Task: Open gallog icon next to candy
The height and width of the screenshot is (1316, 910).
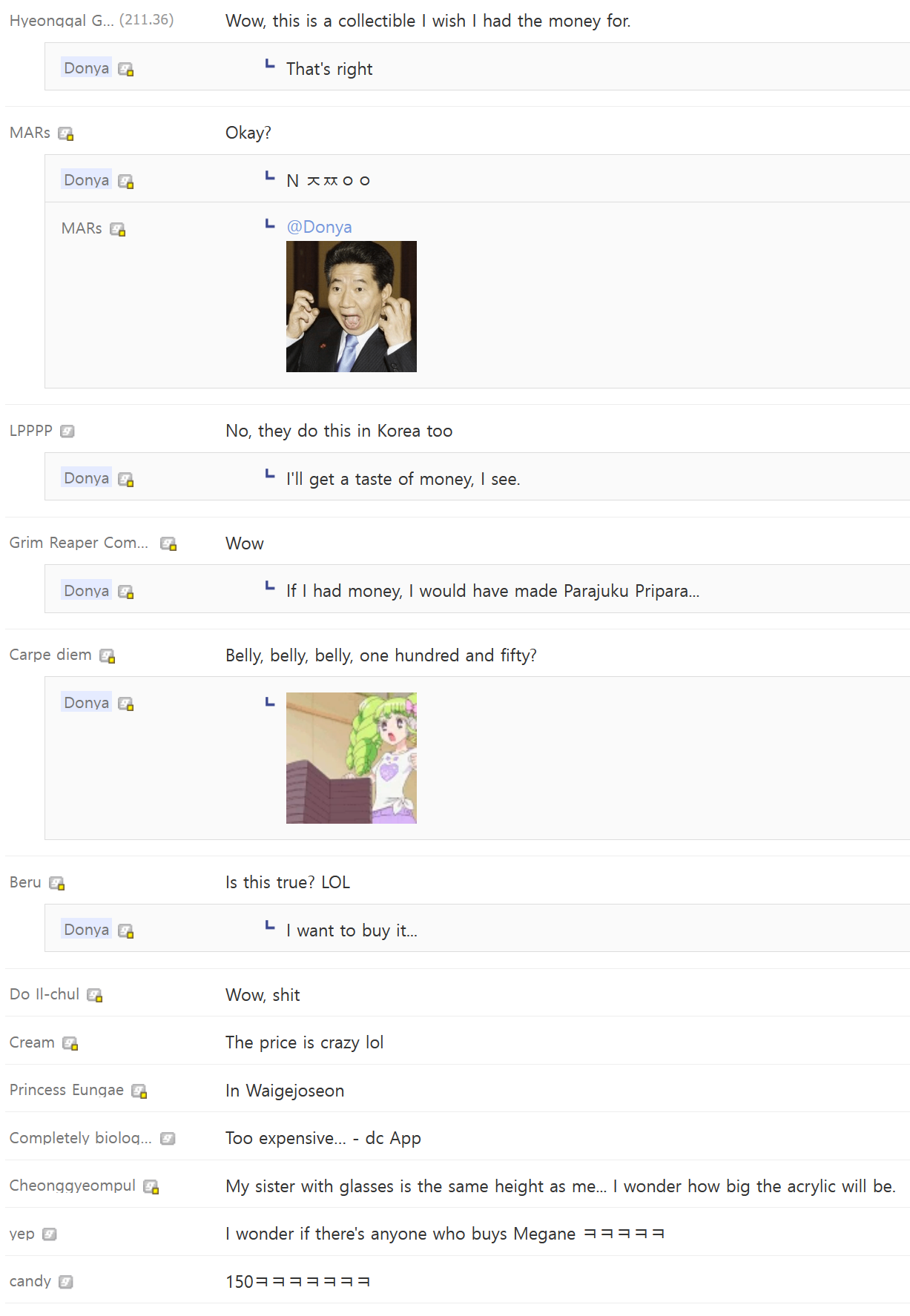Action: 66,1282
